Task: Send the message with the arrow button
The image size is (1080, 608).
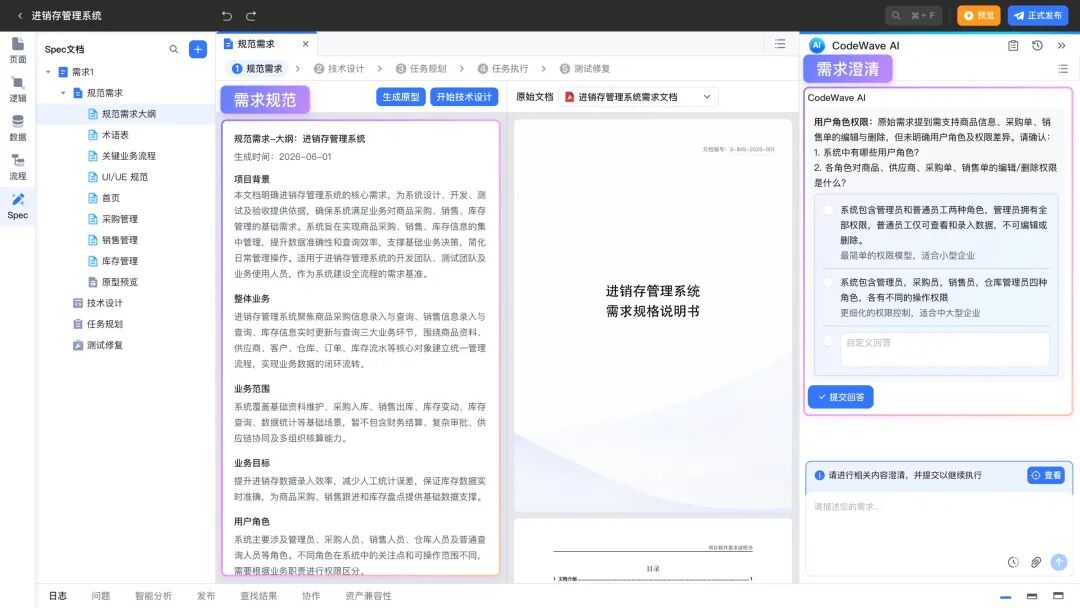Action: (1059, 563)
